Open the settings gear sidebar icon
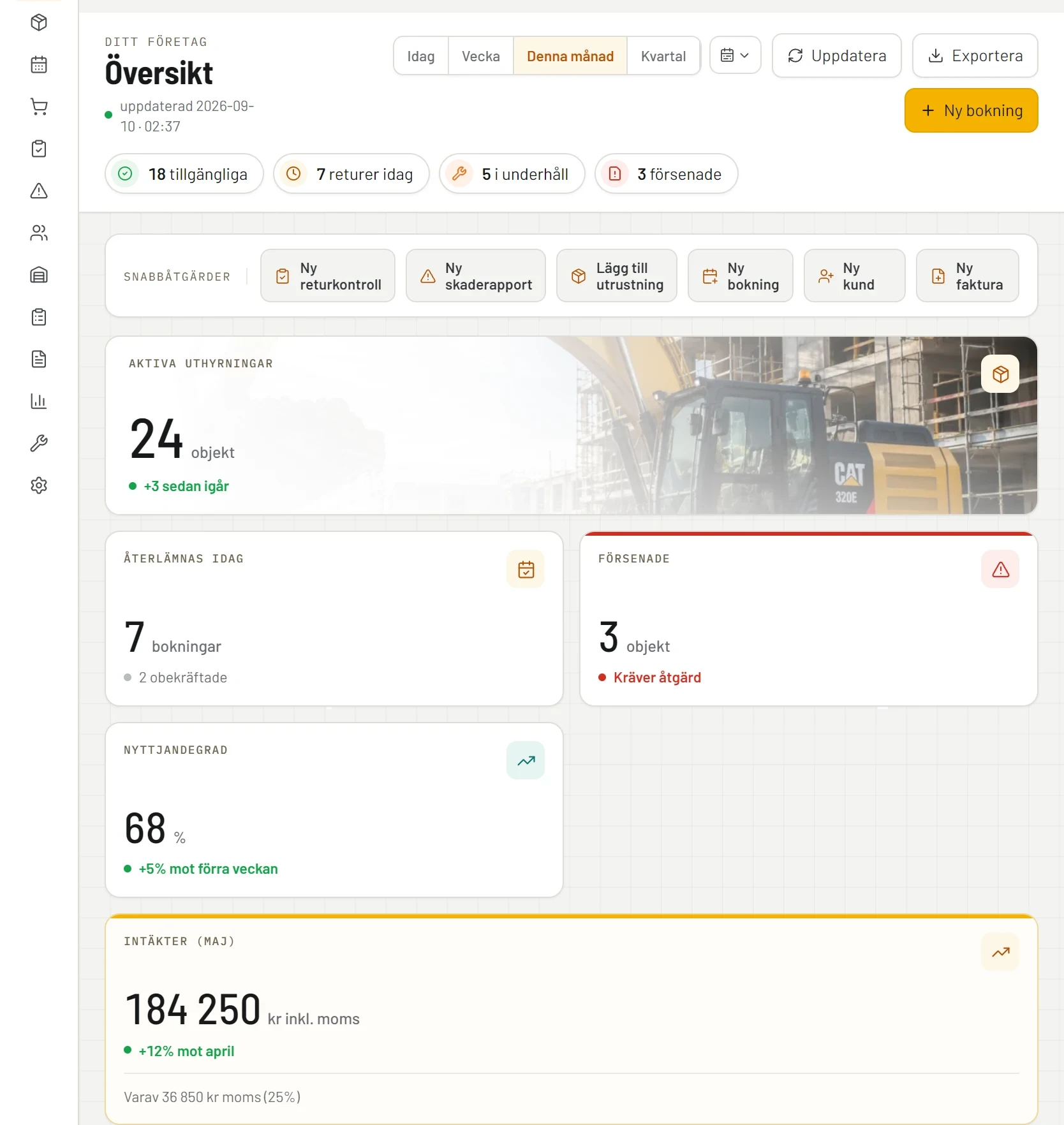 click(39, 486)
